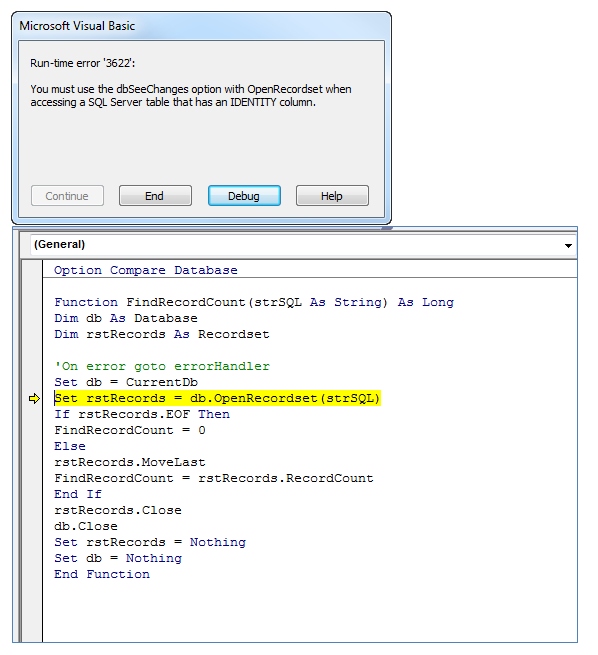This screenshot has height=655, width=598.
Task: Click the Microsoft Visual Basic dialog title bar
Action: click(x=201, y=26)
